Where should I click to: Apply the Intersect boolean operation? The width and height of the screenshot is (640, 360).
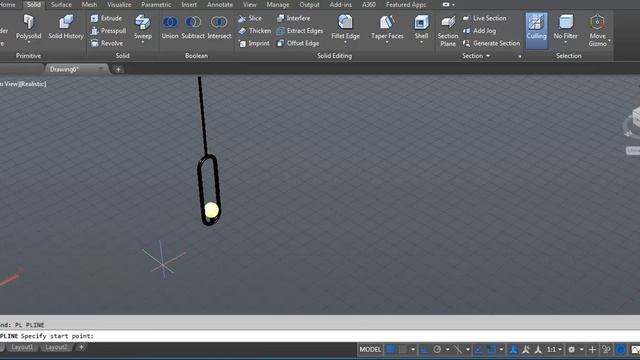219,28
